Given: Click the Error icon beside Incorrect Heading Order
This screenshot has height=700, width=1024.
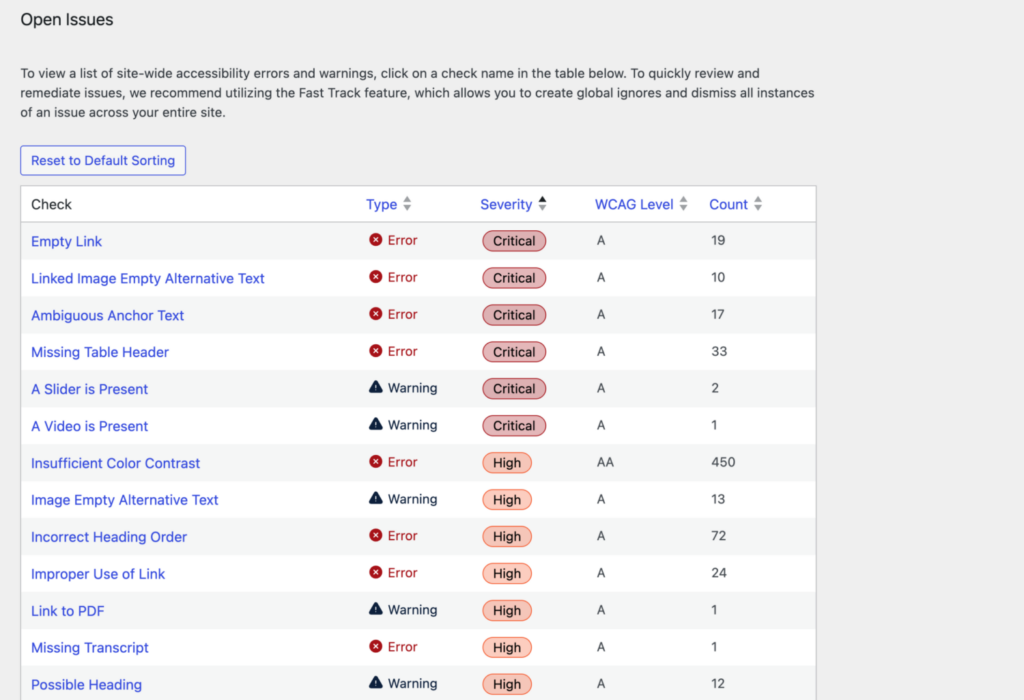Looking at the screenshot, I should tap(373, 536).
